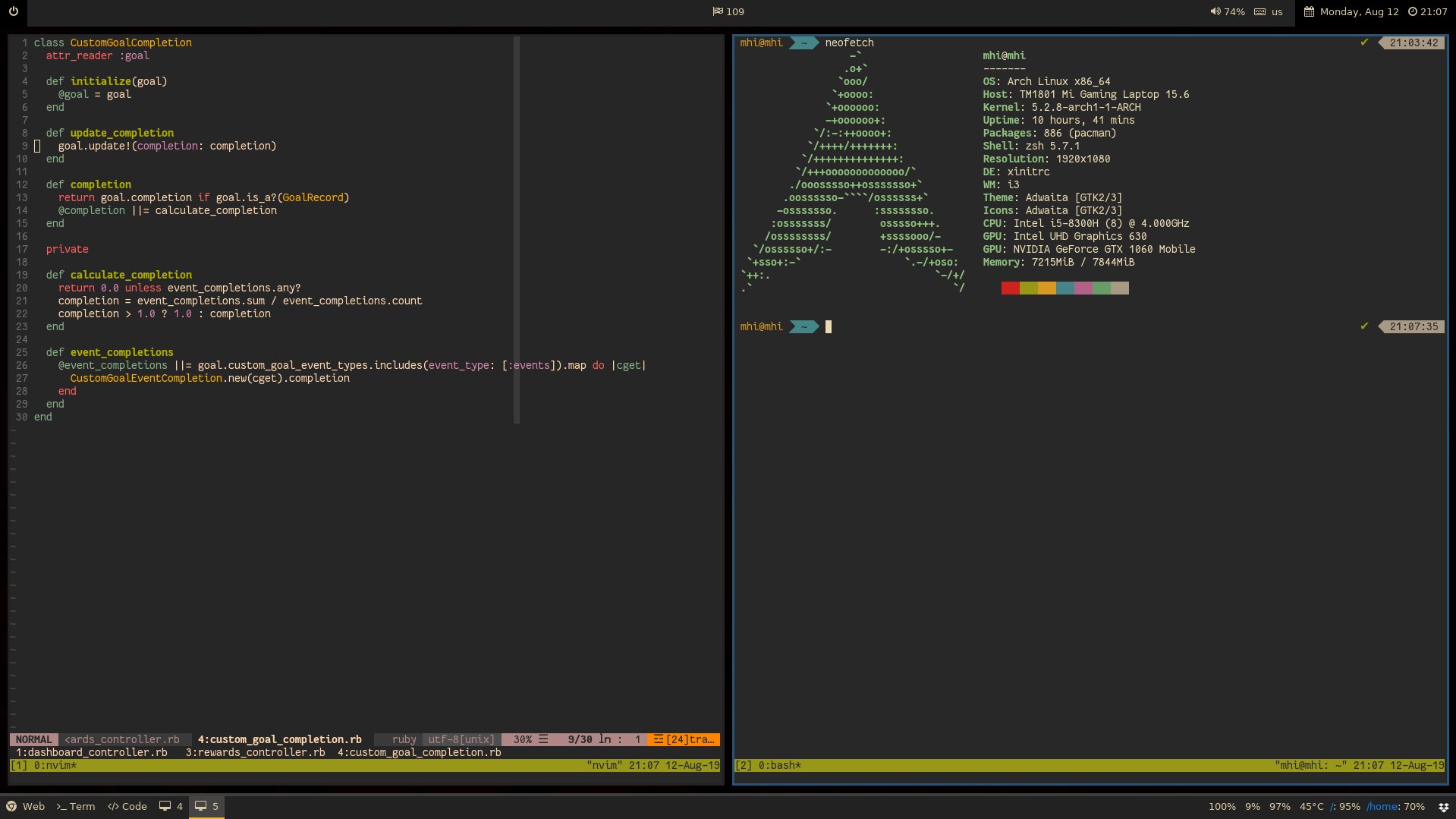Switch to the Code workspace
This screenshot has height=819, width=1456.
pos(127,806)
